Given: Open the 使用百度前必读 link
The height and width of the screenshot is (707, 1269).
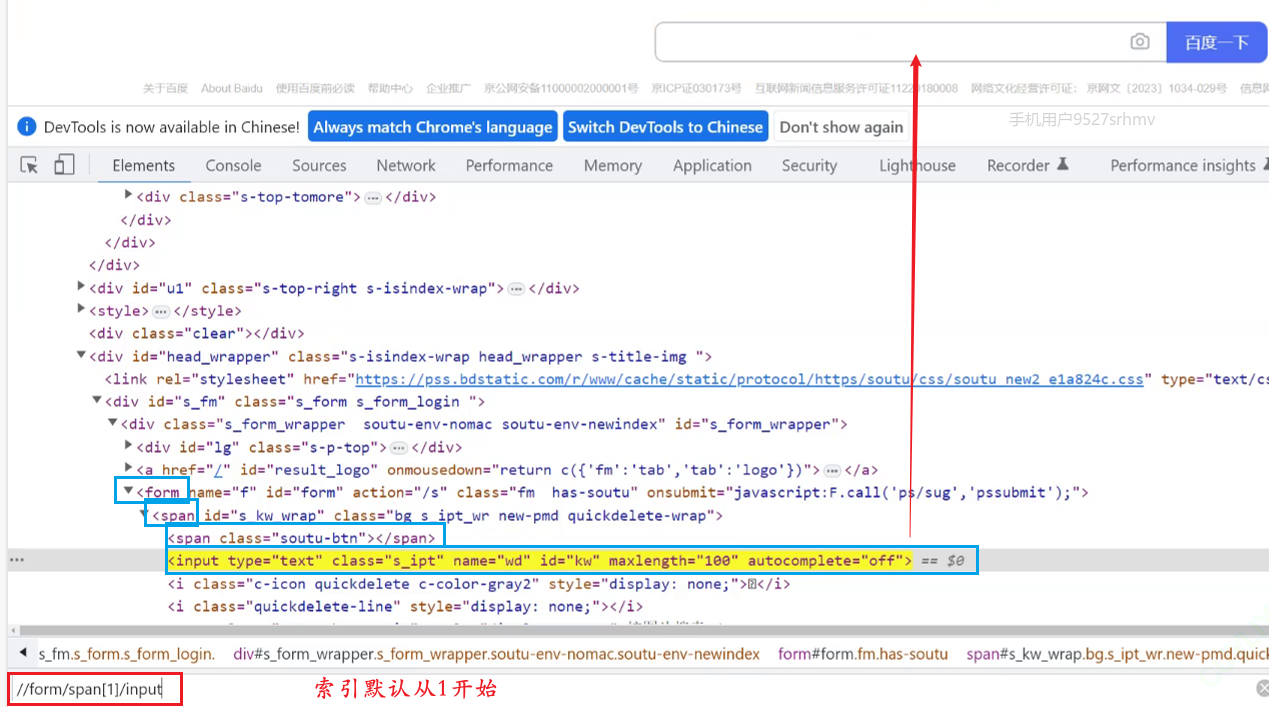Looking at the screenshot, I should [315, 88].
